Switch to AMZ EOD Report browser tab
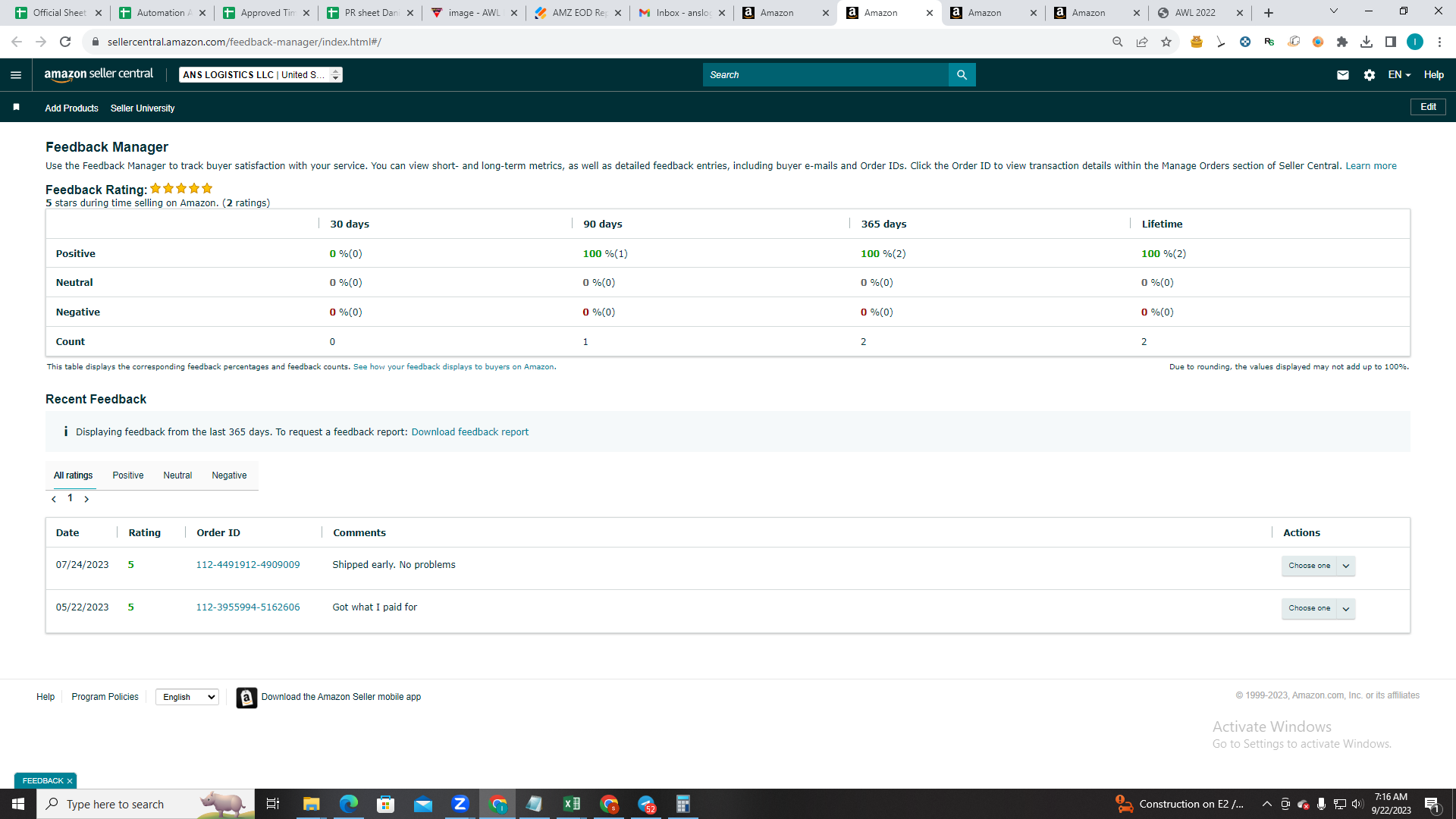The width and height of the screenshot is (1456, 819). (577, 13)
